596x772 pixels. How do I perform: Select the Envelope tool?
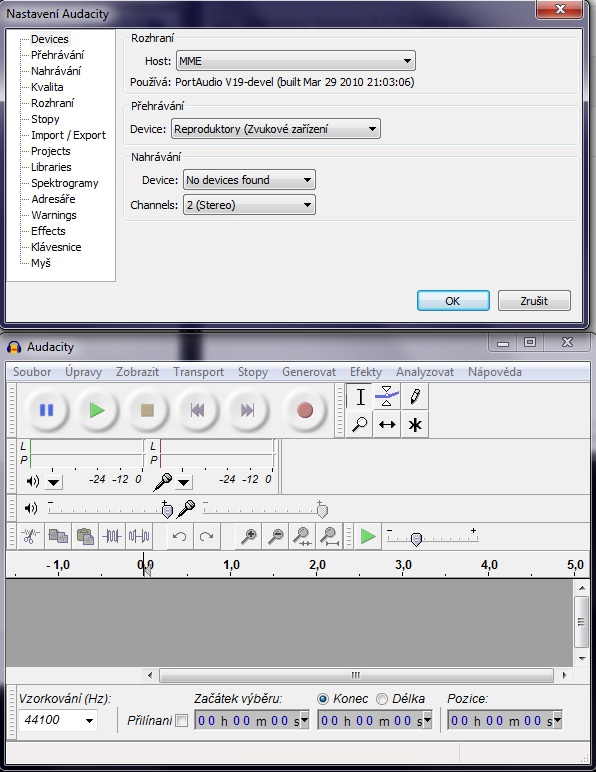click(387, 396)
